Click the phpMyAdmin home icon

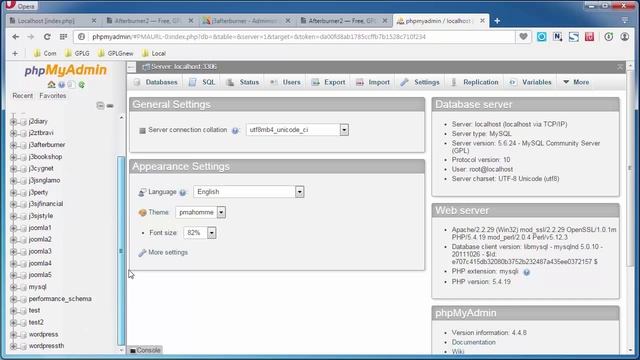[x=51, y=84]
